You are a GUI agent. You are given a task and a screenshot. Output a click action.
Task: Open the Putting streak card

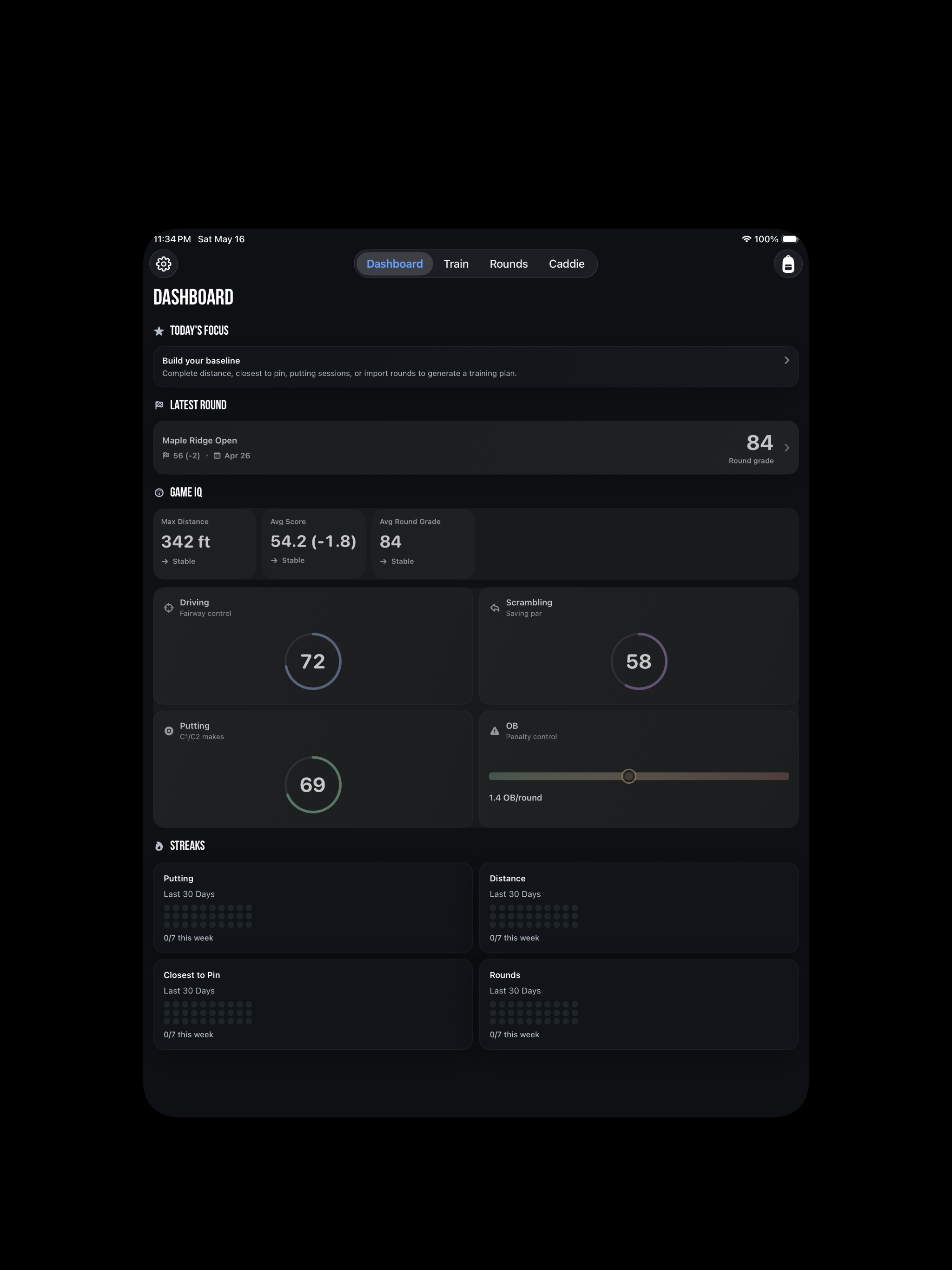(x=313, y=908)
